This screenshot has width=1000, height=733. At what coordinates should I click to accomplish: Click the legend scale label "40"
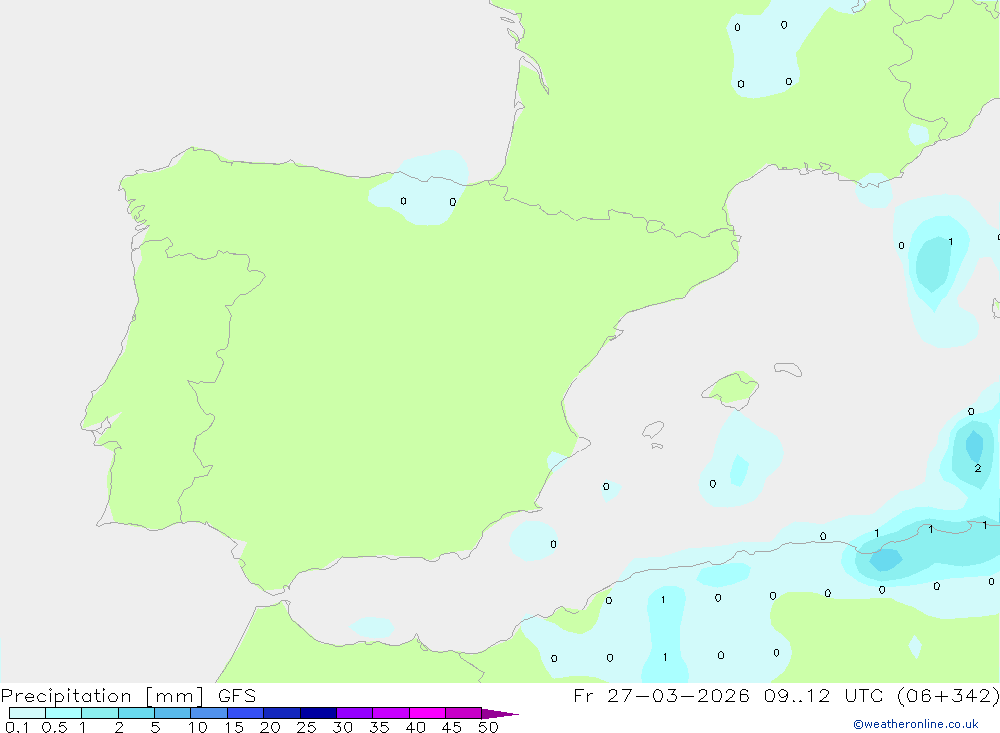pos(415,727)
